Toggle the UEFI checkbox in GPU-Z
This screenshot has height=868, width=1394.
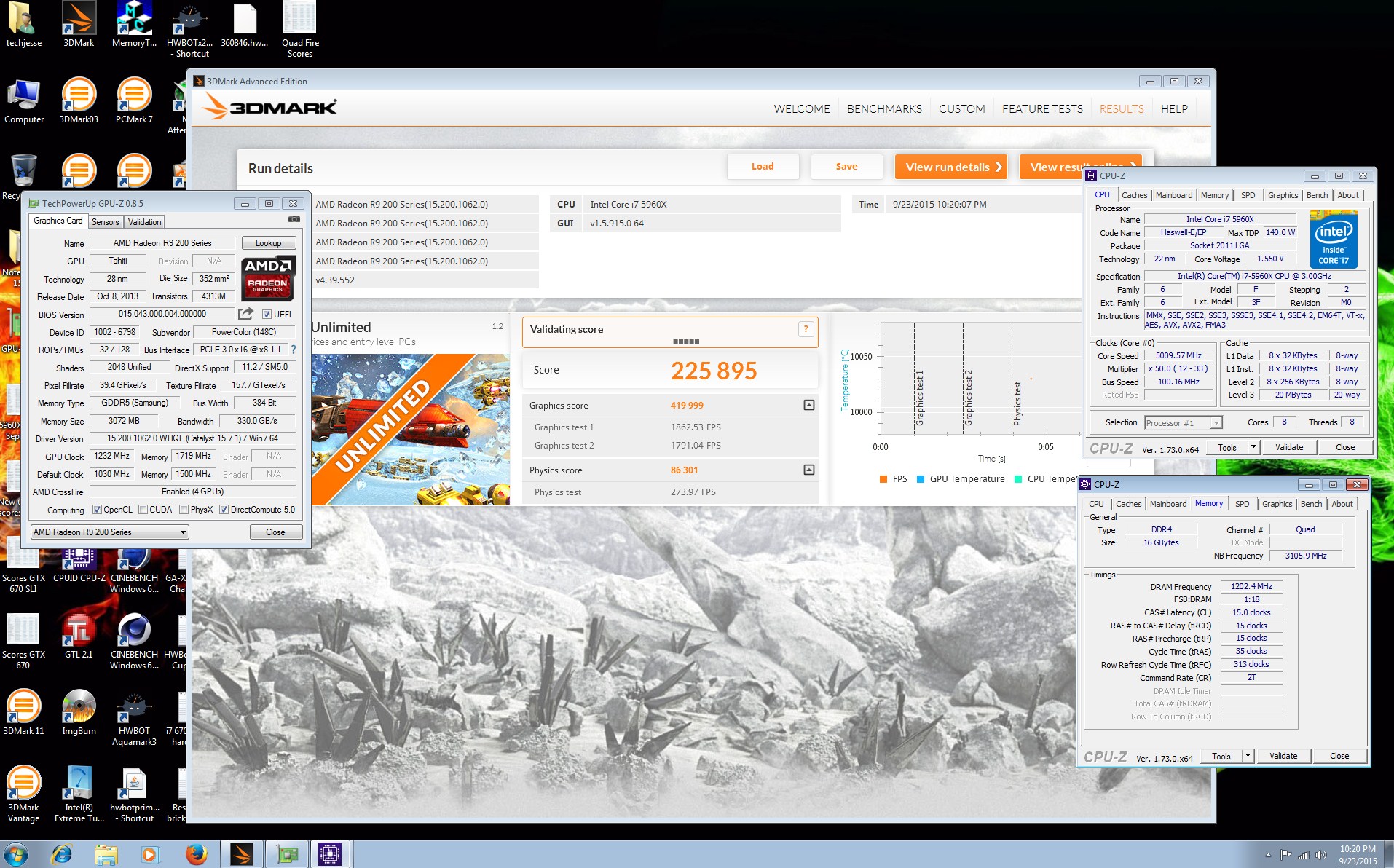pyautogui.click(x=267, y=315)
